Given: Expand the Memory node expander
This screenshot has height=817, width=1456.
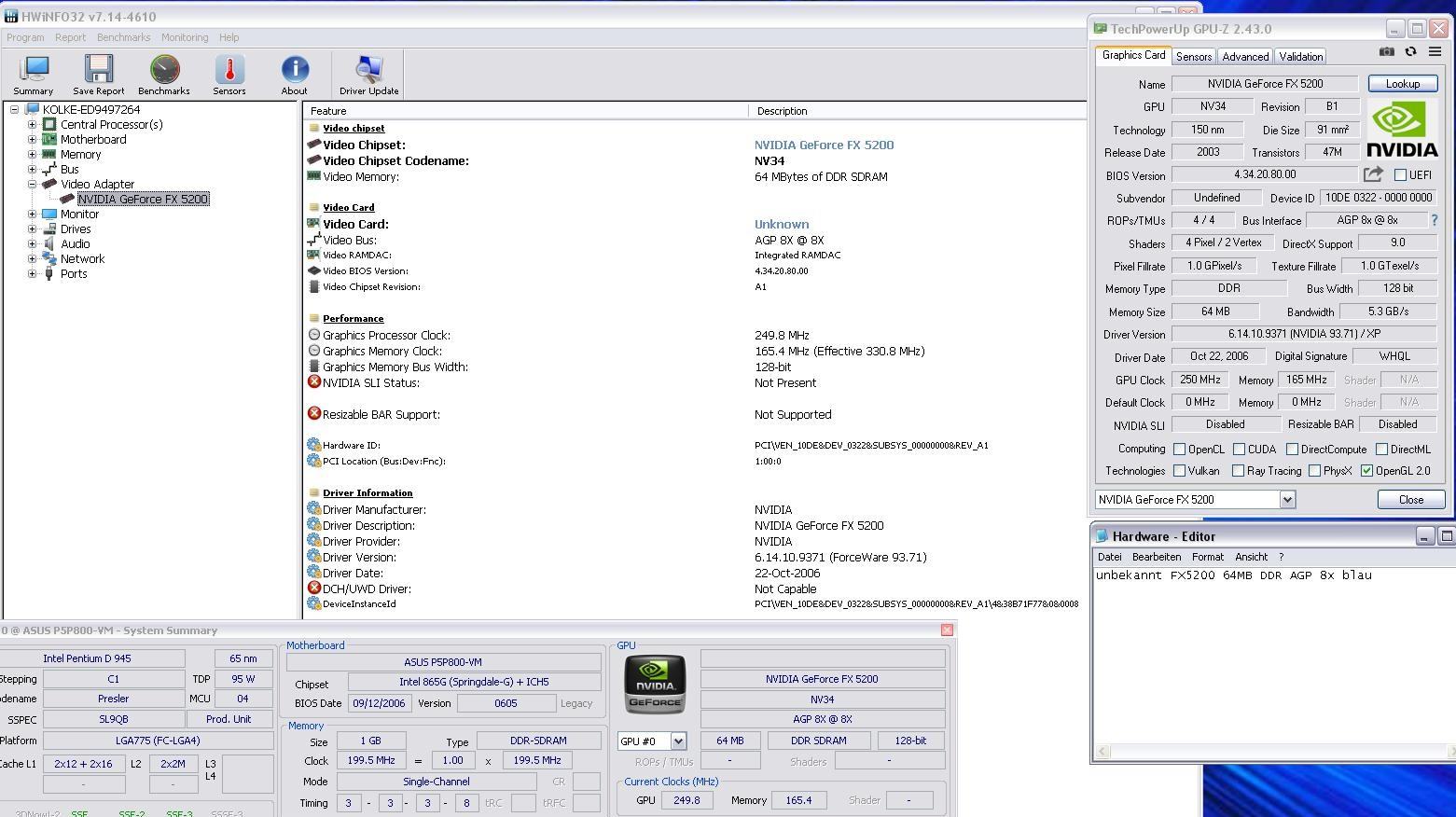Looking at the screenshot, I should 32,154.
